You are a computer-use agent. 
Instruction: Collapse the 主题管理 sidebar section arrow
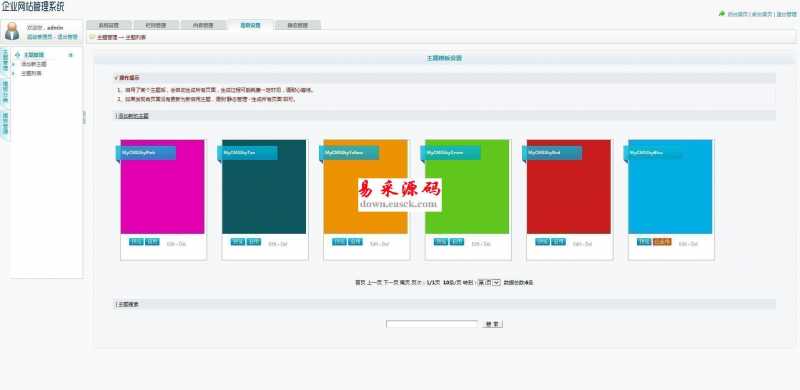[71, 55]
